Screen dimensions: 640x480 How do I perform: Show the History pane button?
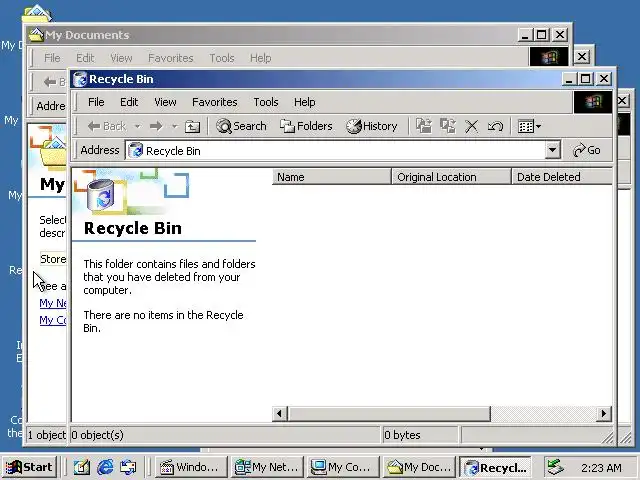coord(372,127)
